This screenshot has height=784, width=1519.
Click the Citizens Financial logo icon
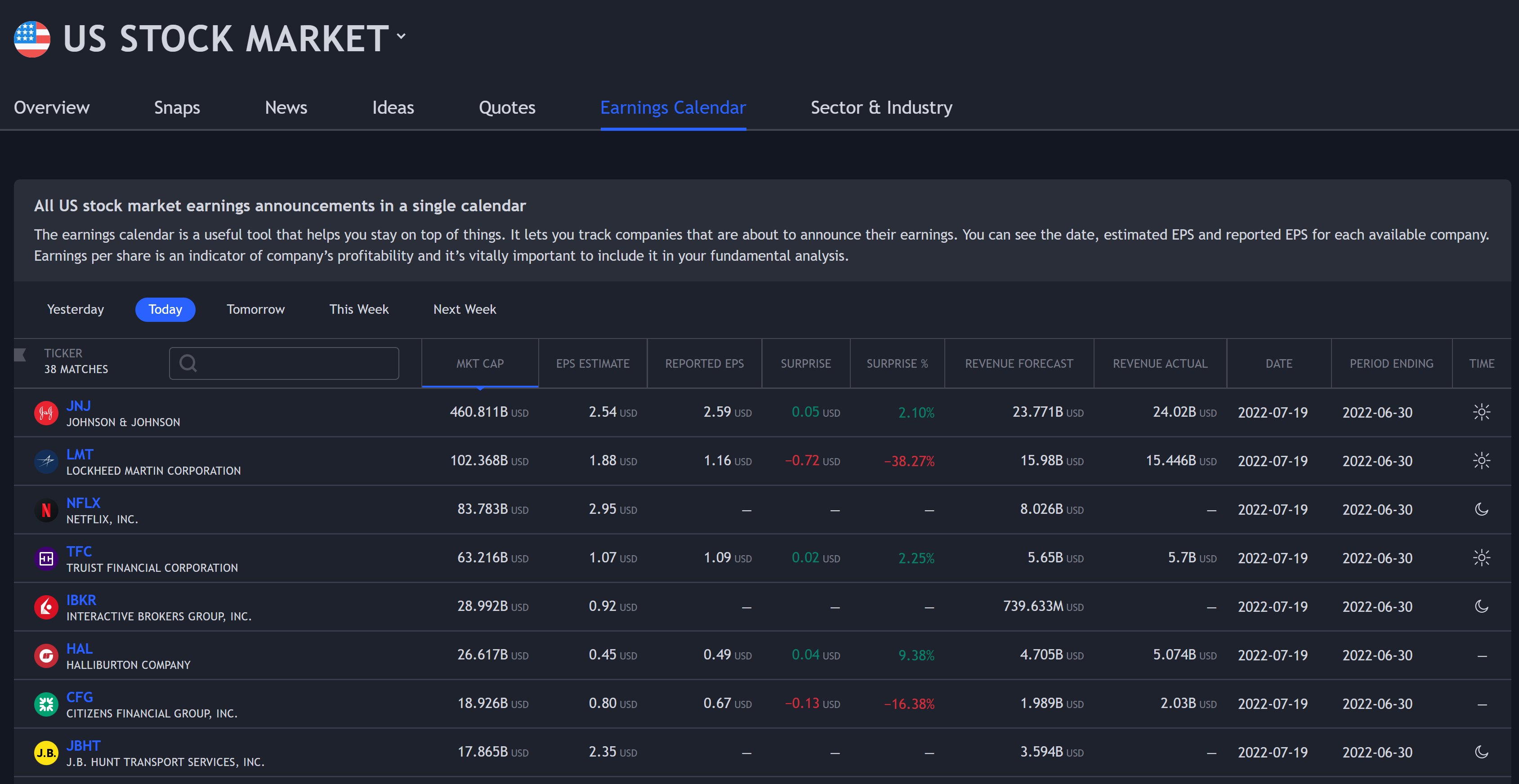click(x=46, y=704)
